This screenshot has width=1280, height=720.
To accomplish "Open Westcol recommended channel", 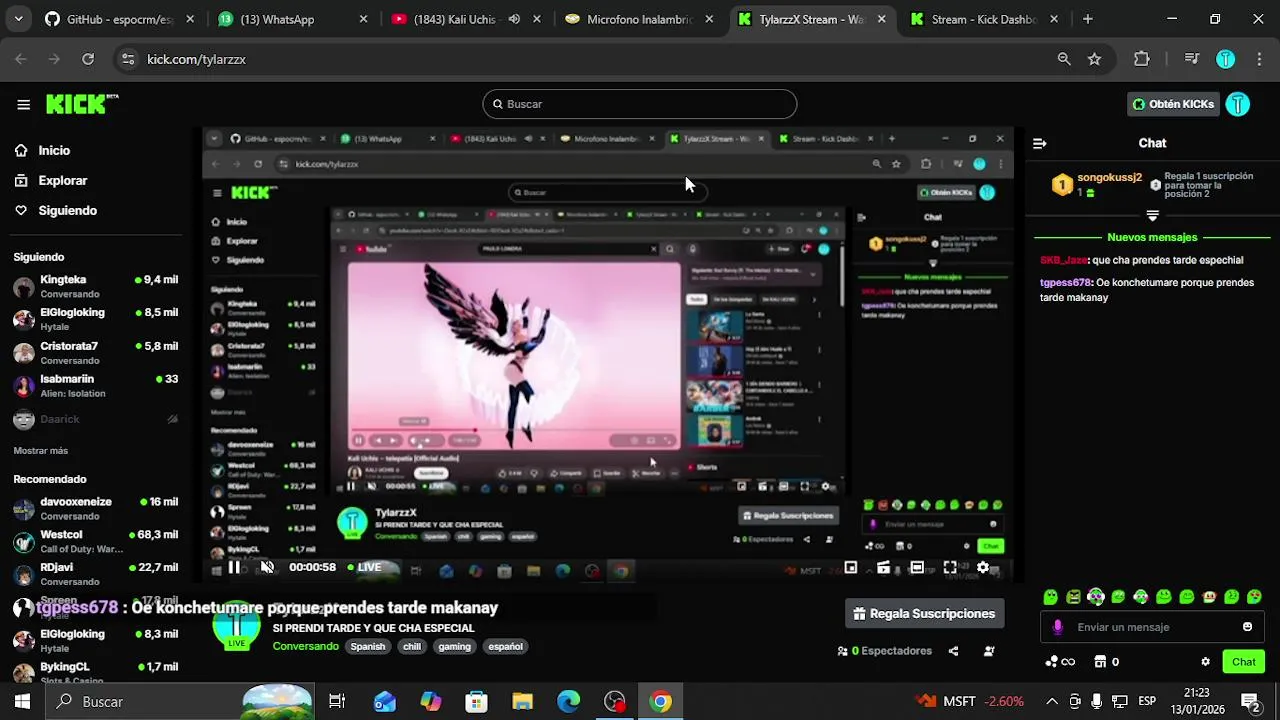I will point(96,541).
